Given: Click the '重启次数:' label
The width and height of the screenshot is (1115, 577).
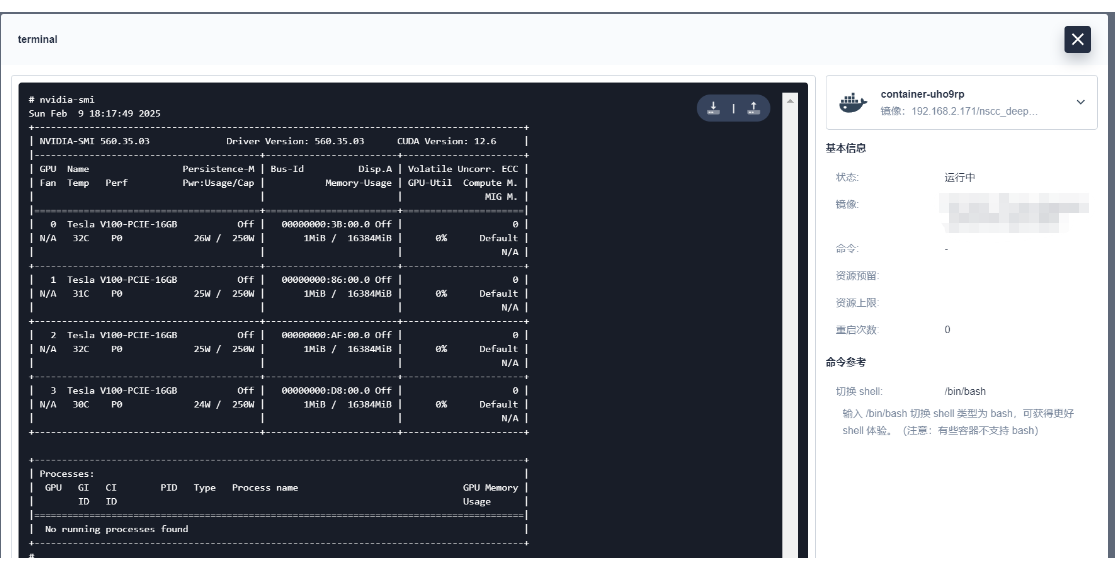Looking at the screenshot, I should 857,329.
